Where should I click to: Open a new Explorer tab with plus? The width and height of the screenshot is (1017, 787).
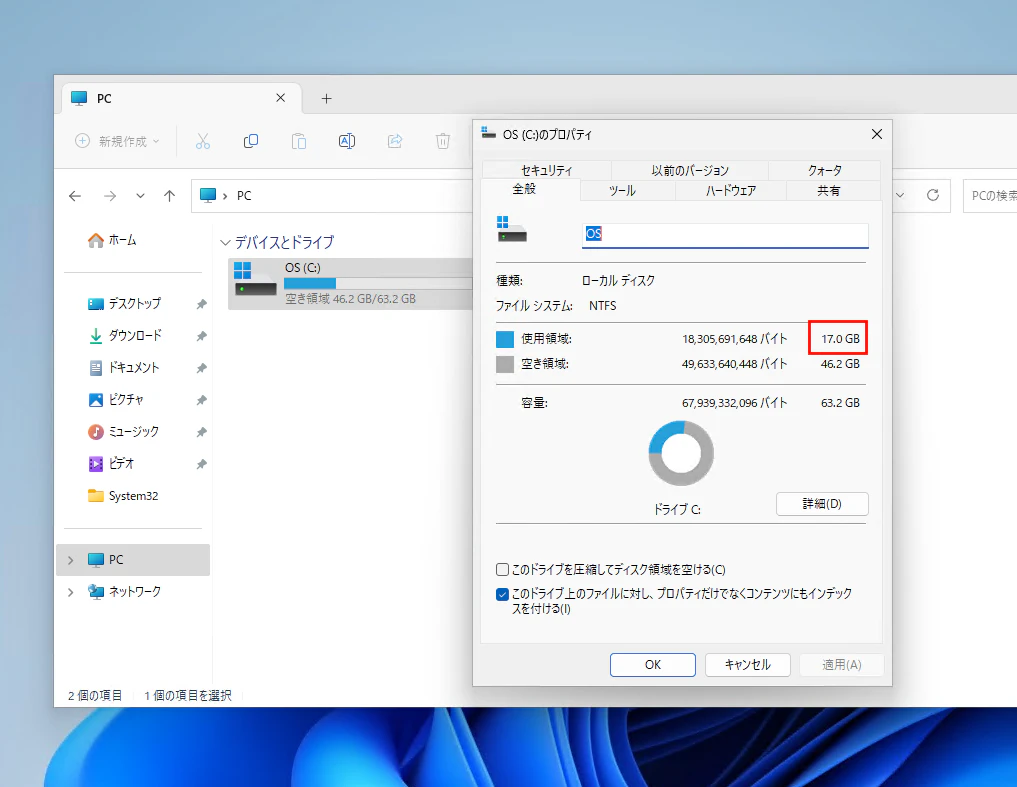click(x=327, y=99)
